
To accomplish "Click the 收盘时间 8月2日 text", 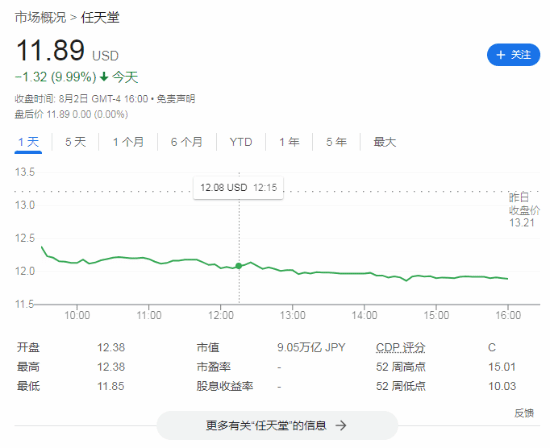I will pos(51,99).
